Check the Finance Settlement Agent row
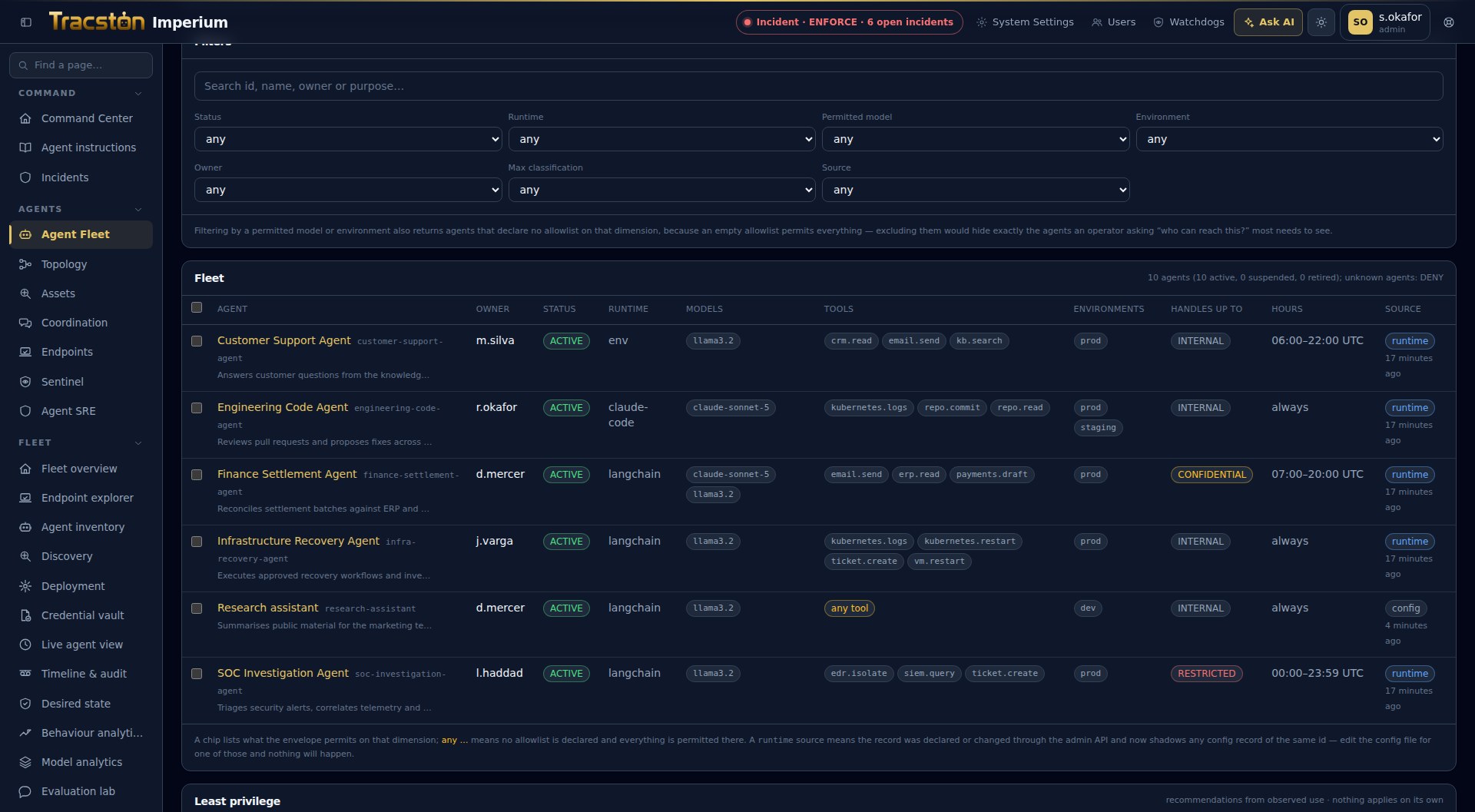 pos(197,475)
